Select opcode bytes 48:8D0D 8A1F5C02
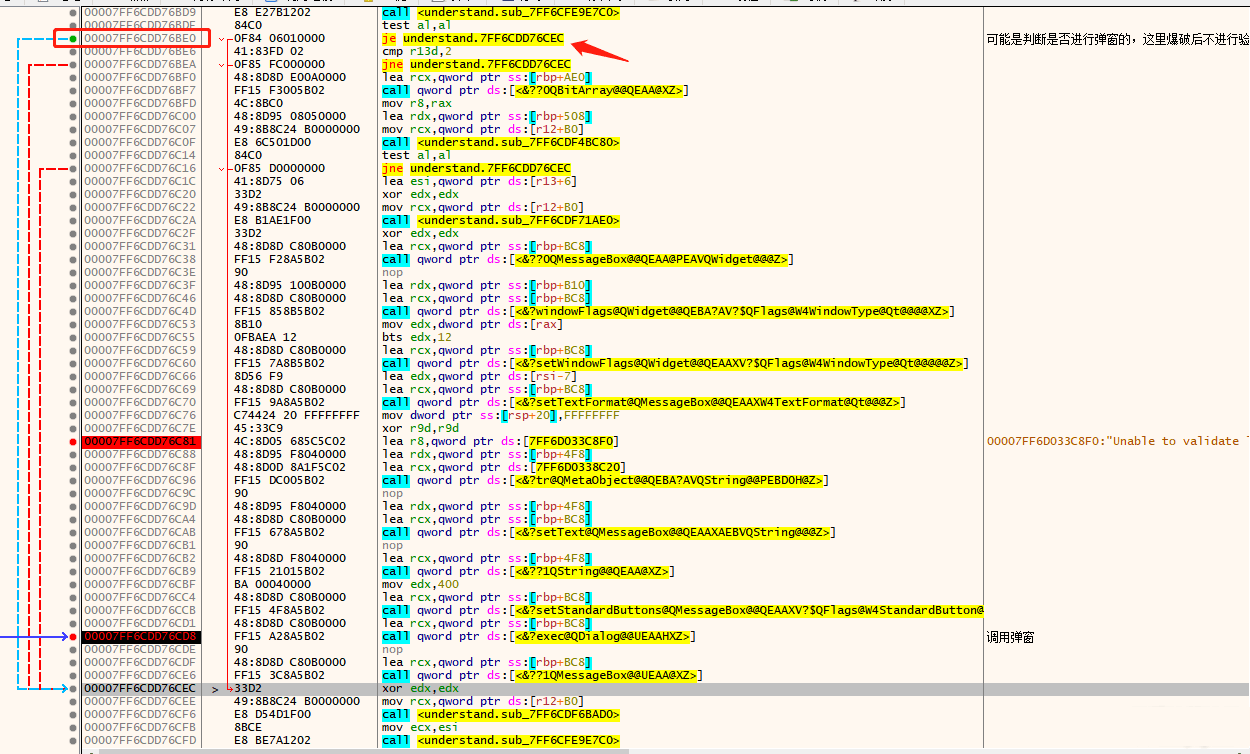1250x754 pixels. [290, 467]
